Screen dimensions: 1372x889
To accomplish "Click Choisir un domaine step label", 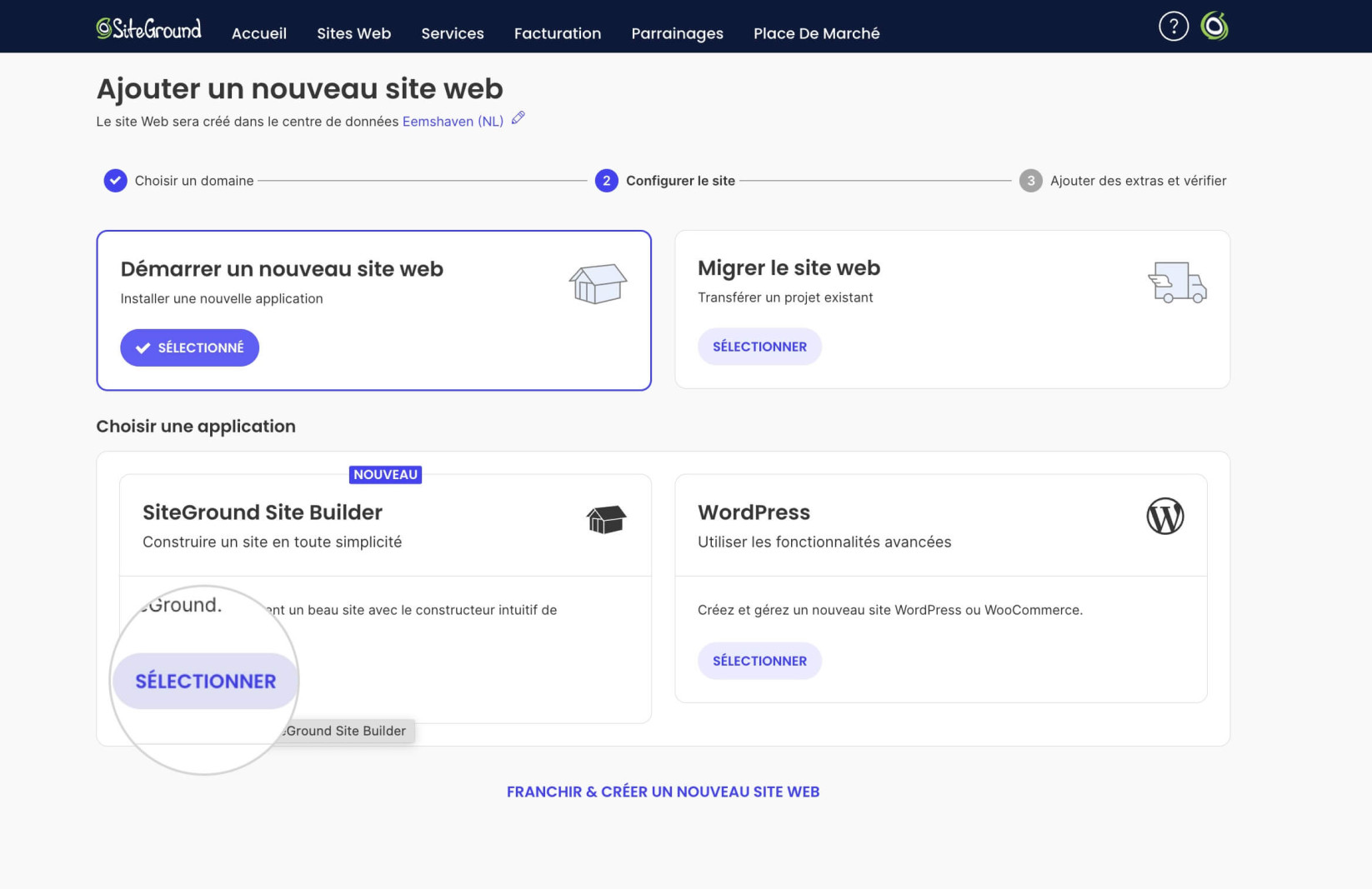I will pos(194,181).
